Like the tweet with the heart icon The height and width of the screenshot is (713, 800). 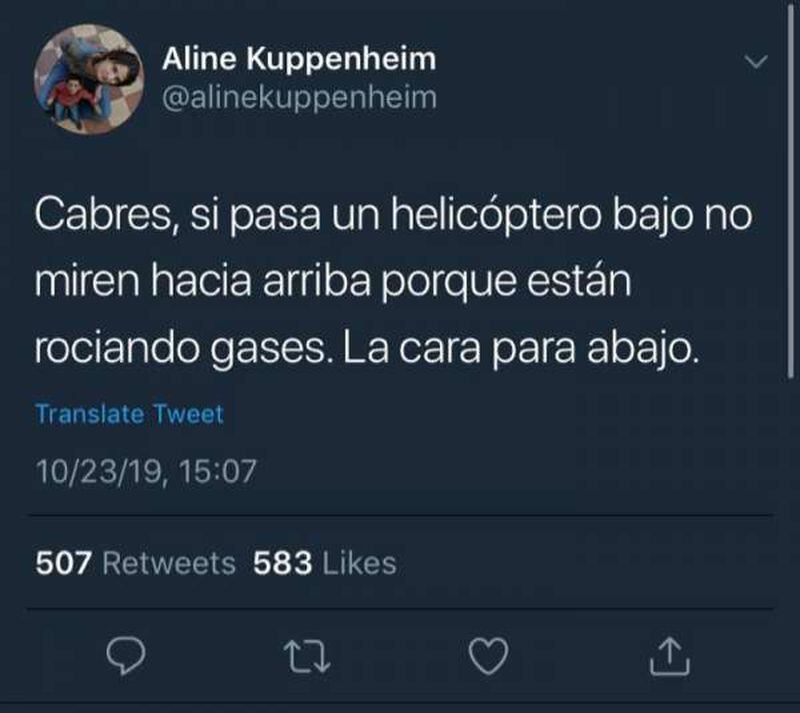click(x=488, y=656)
